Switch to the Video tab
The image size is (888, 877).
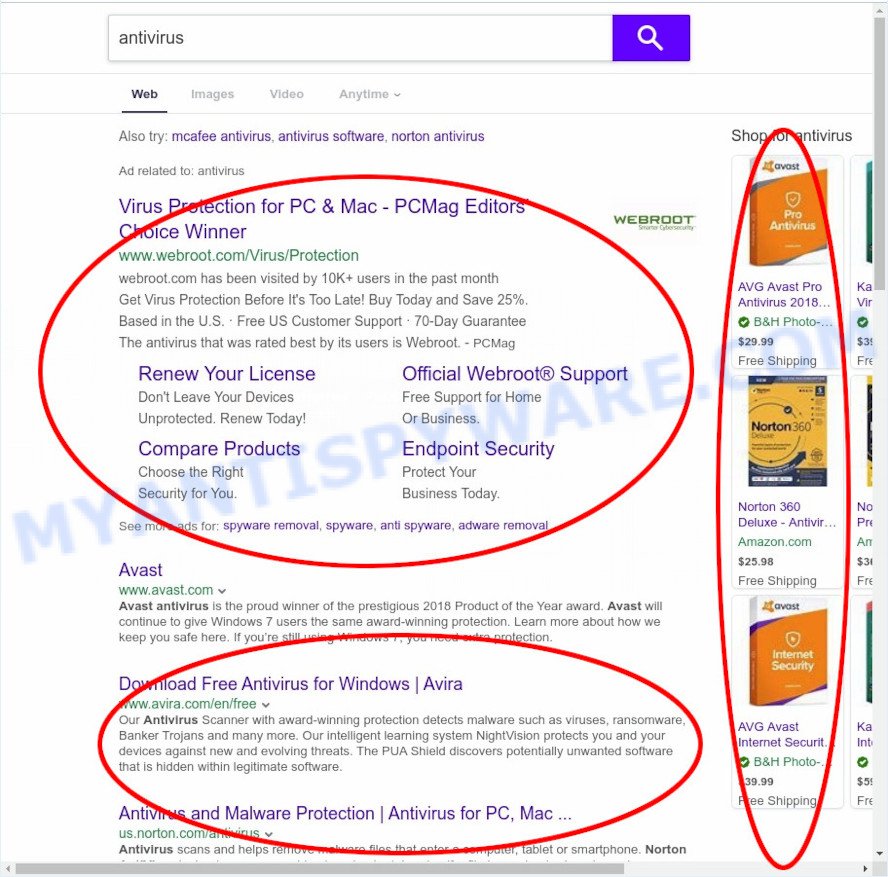point(286,94)
